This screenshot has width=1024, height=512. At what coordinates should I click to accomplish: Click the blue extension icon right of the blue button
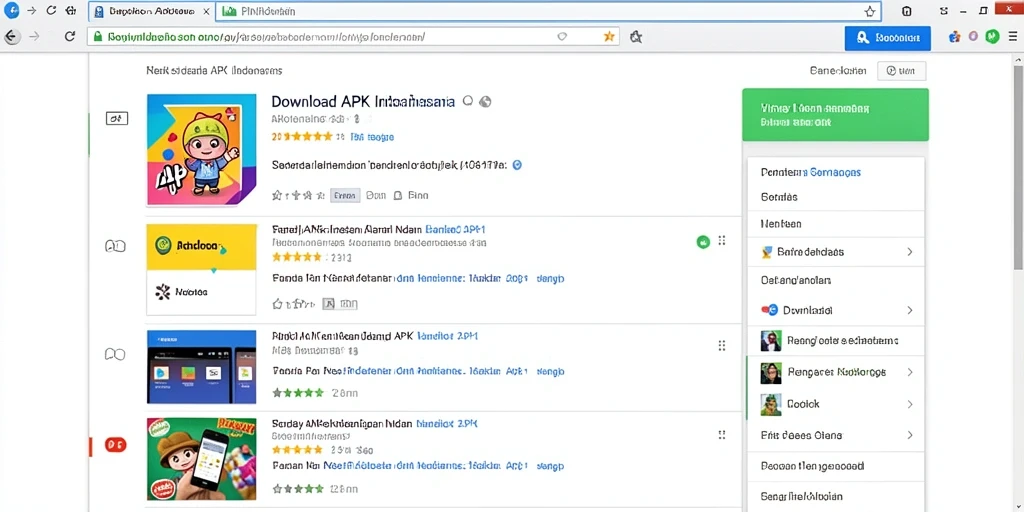[x=954, y=37]
